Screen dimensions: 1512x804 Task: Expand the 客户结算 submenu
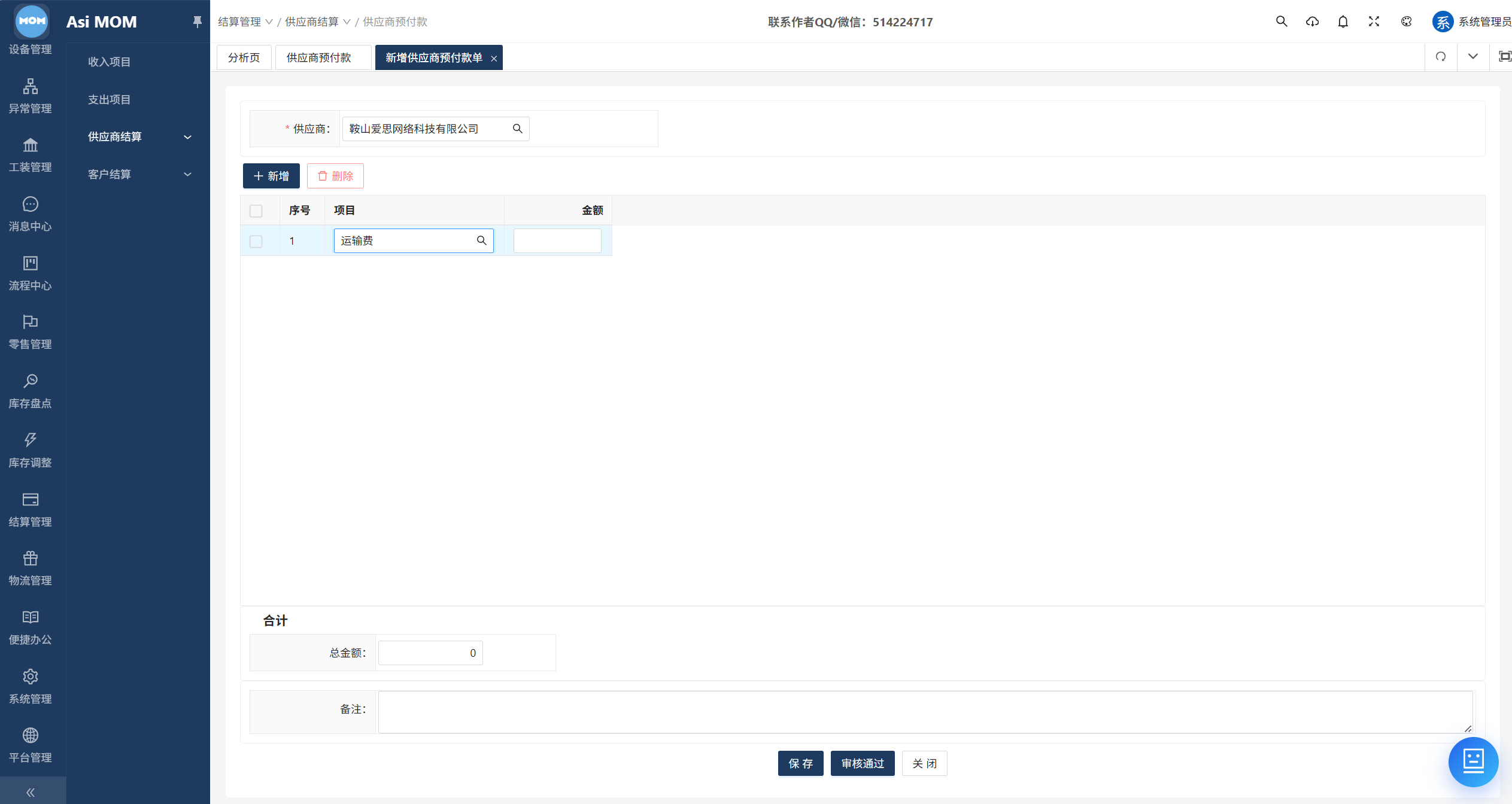point(138,174)
